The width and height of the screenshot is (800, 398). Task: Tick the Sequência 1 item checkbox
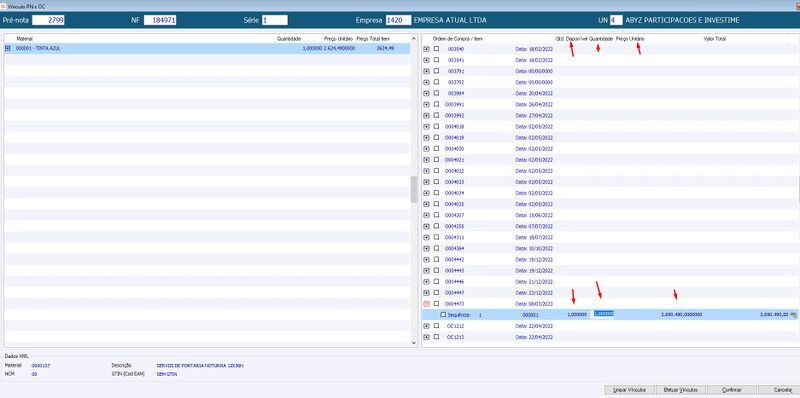pos(443,314)
